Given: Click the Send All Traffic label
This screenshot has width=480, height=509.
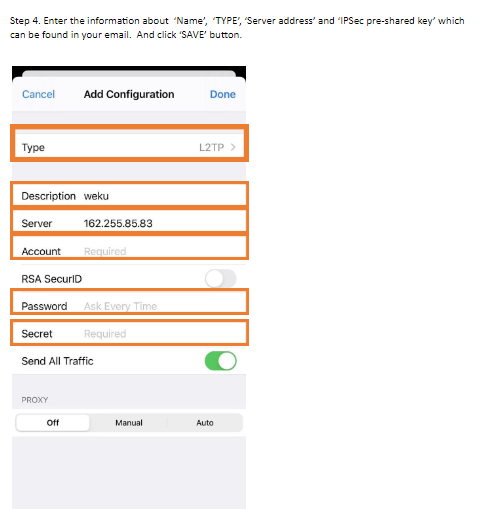Looking at the screenshot, I should [x=57, y=361].
